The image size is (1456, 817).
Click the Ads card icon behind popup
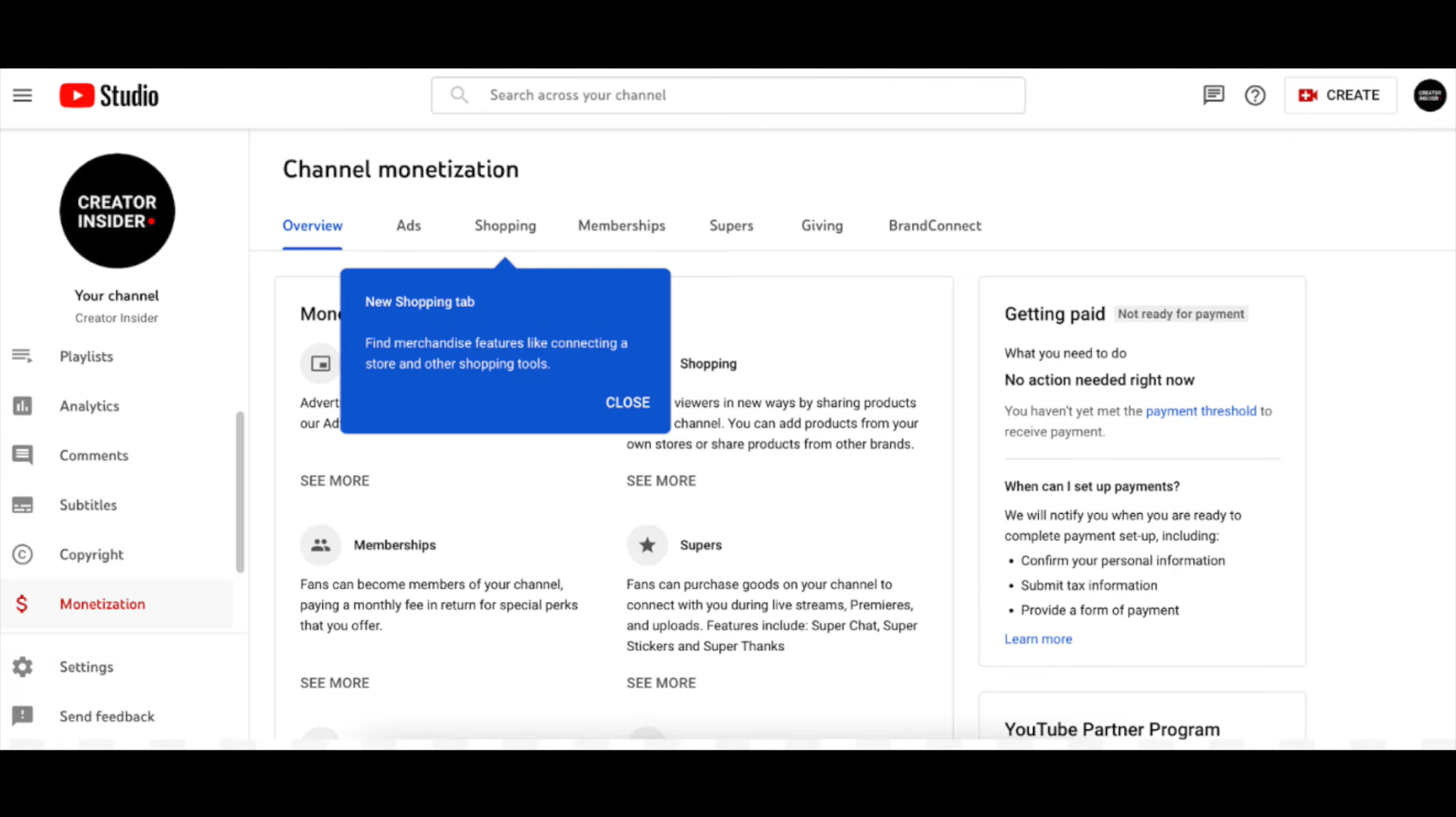coord(321,364)
